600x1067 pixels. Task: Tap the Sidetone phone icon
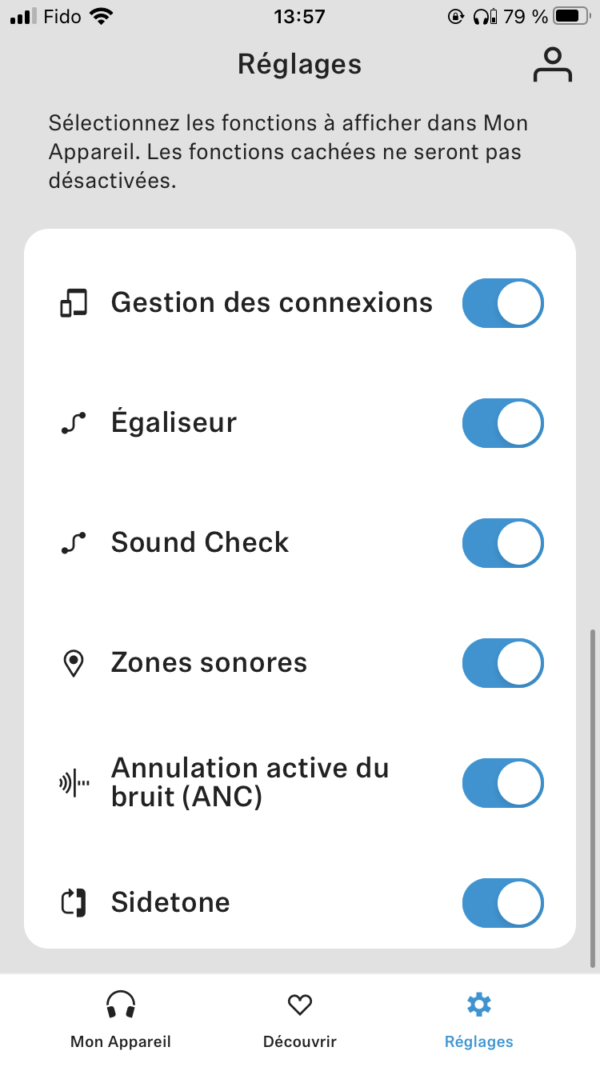click(x=73, y=903)
